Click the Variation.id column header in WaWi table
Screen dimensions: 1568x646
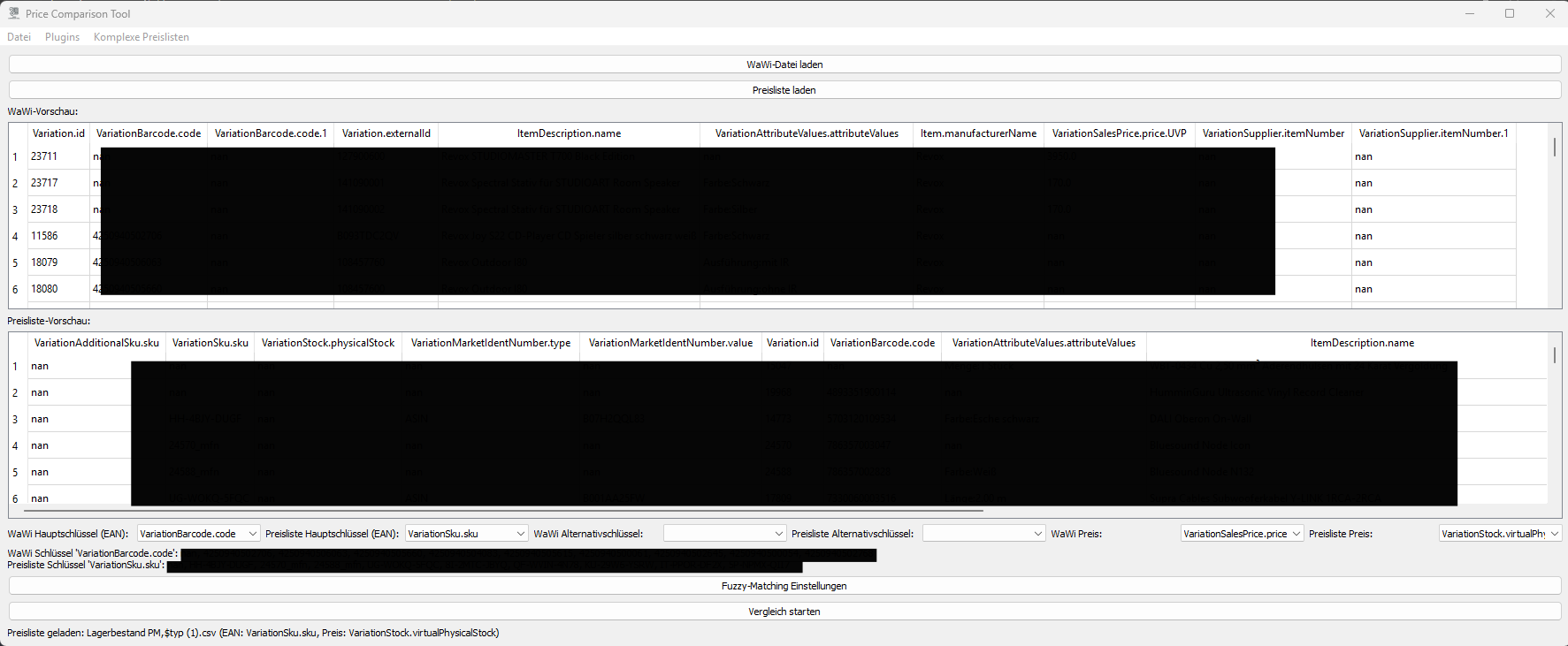(58, 133)
